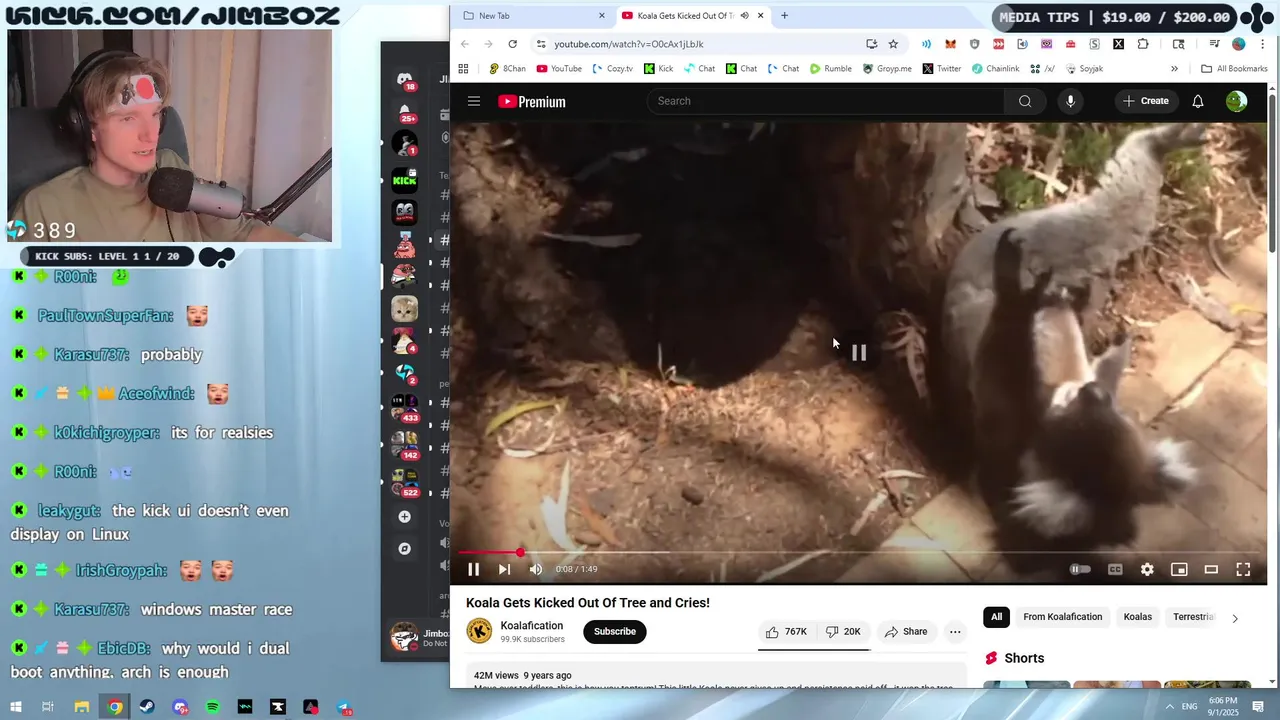Screen dimensions: 1280x720
Task: Open the Windows Start menu
Action: (15, 707)
